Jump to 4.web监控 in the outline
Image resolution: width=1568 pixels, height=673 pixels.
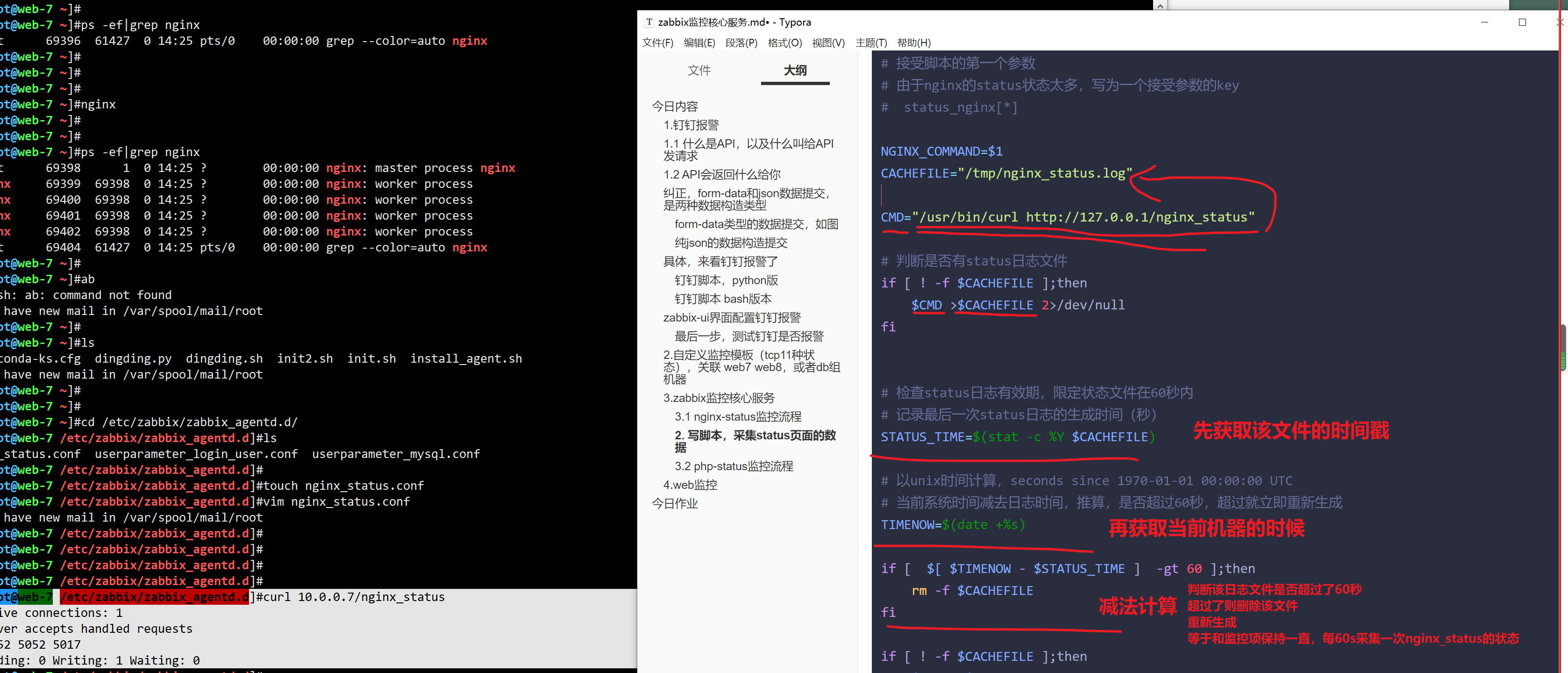click(x=690, y=485)
